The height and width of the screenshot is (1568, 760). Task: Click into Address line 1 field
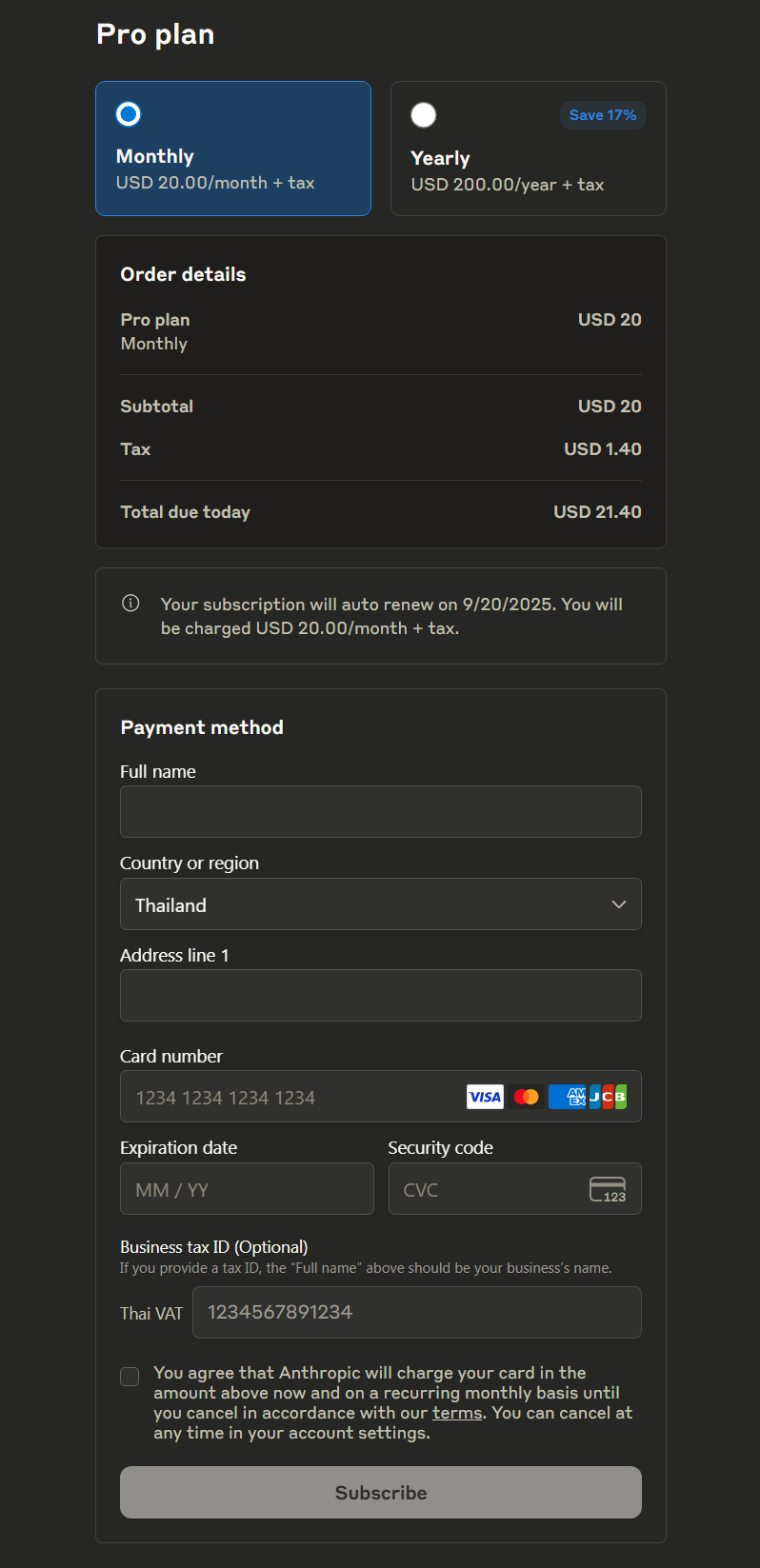[381, 995]
